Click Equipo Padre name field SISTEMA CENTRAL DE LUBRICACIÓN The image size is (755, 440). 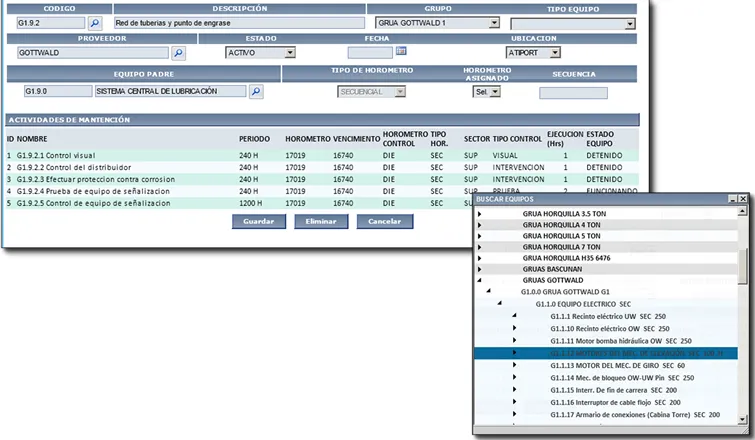pyautogui.click(x=170, y=91)
